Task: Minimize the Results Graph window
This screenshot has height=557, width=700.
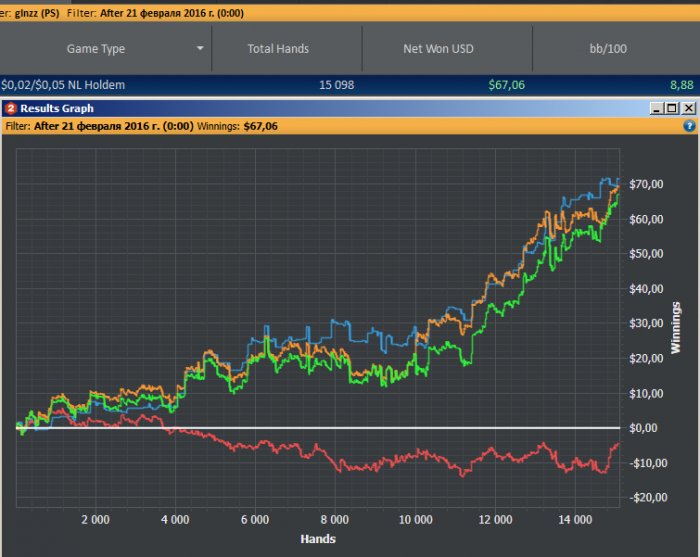Action: tap(655, 108)
